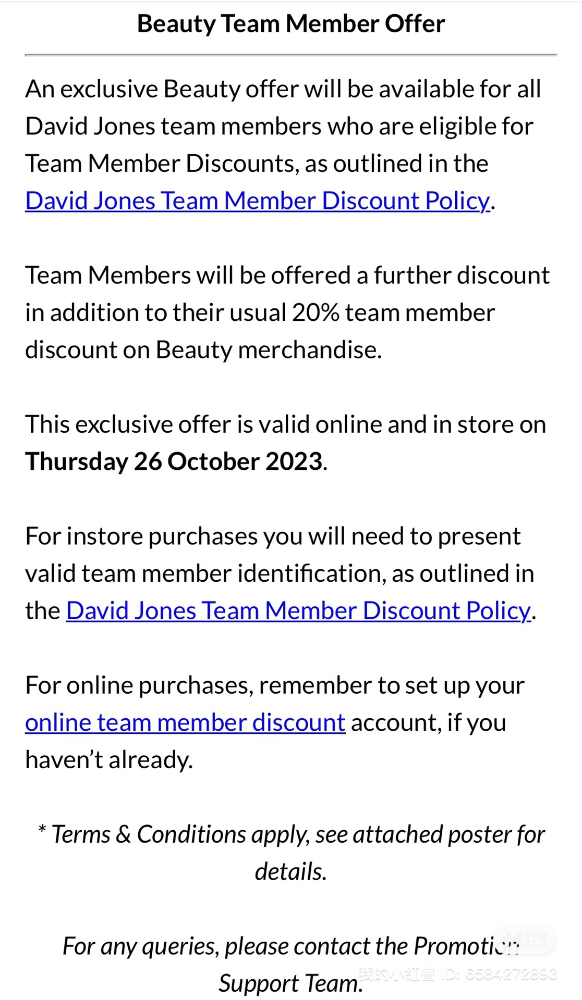Click the 'Support Team.' closing text
This screenshot has width=582, height=1000.
(x=291, y=983)
